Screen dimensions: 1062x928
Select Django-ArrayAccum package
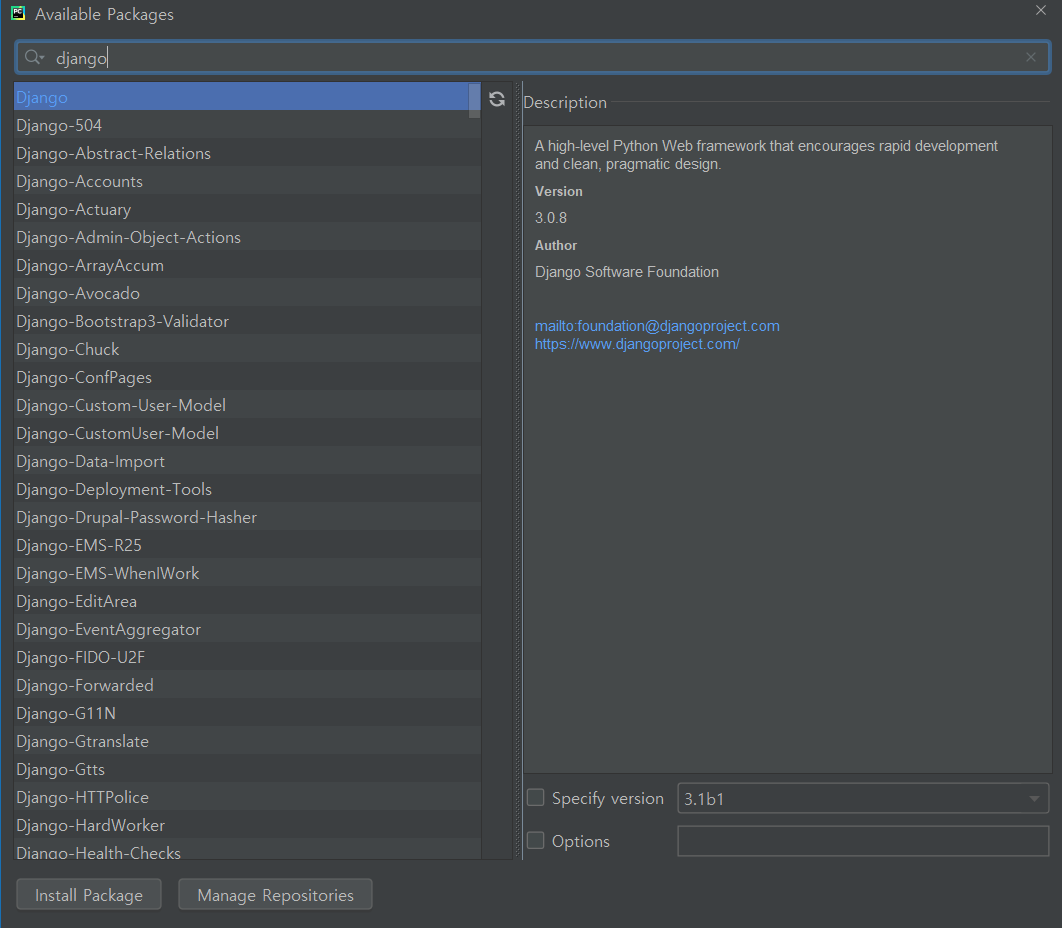tap(247, 266)
